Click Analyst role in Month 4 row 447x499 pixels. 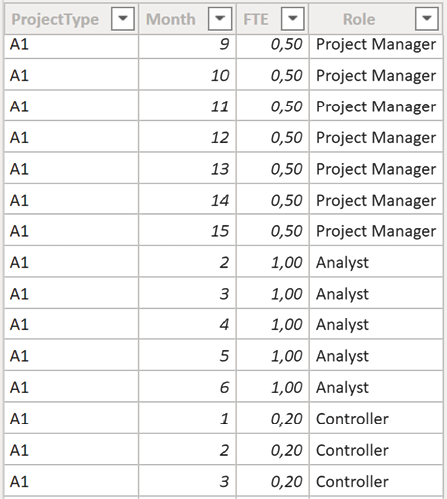[x=342, y=325]
